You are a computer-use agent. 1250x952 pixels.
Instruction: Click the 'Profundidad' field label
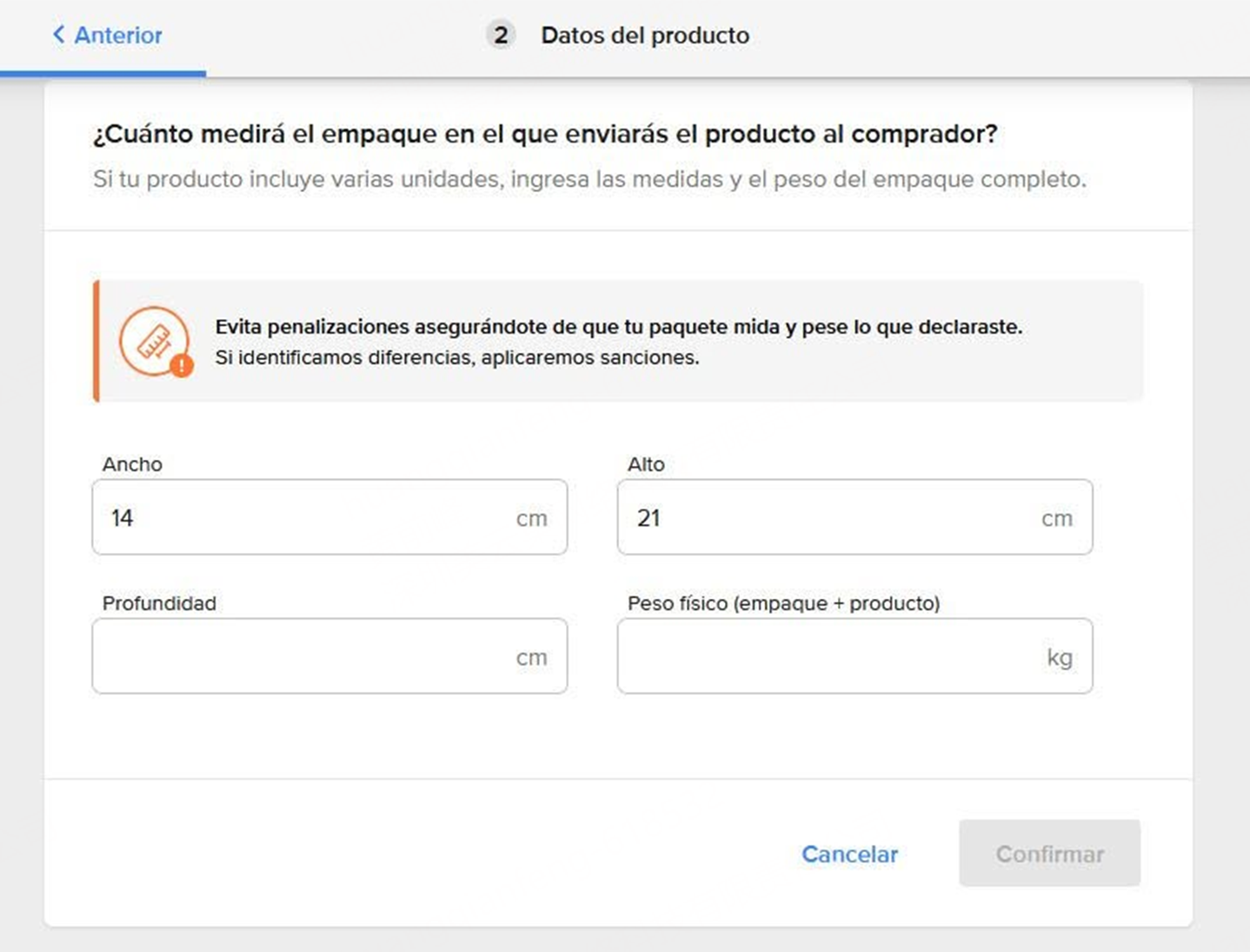click(x=159, y=603)
